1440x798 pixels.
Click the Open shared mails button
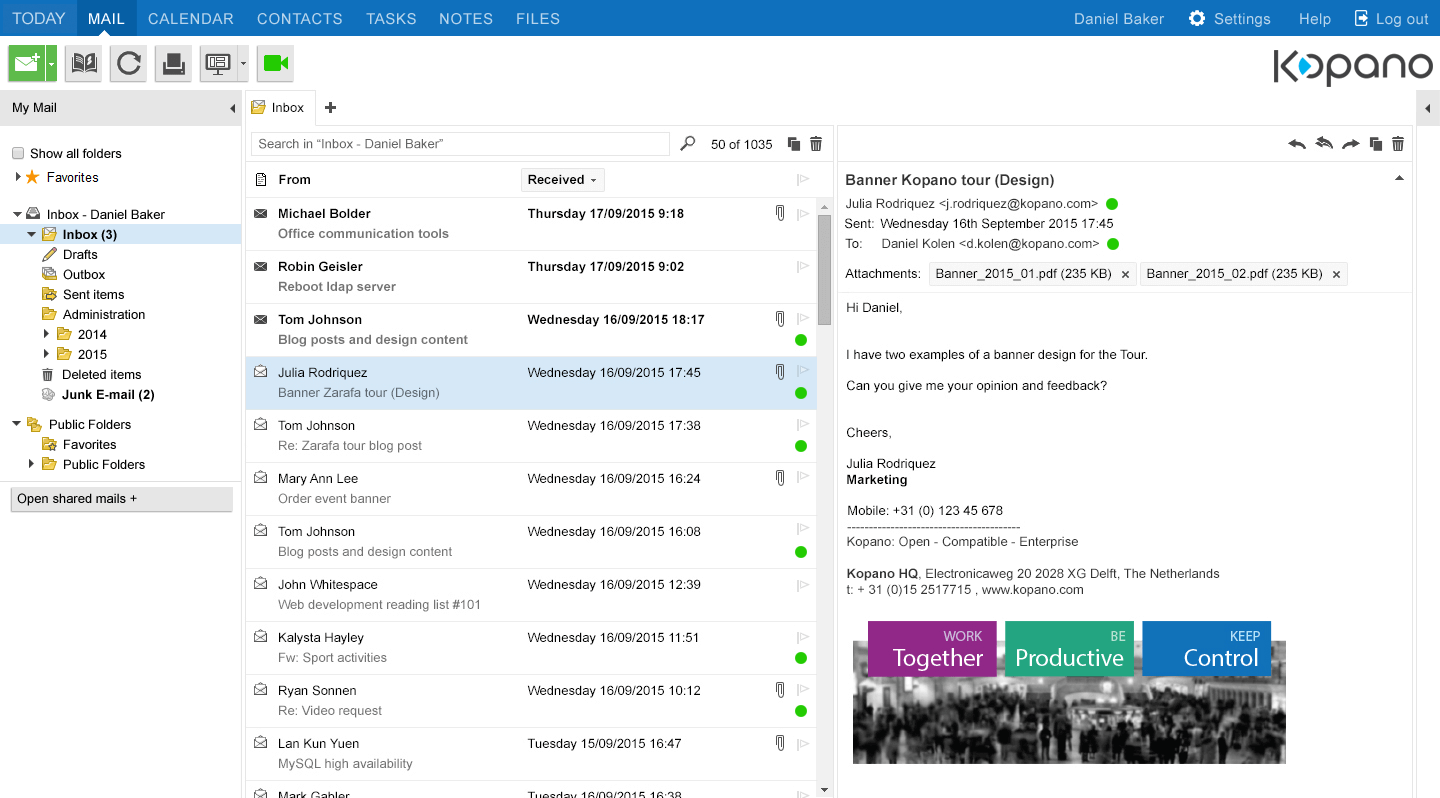point(121,499)
